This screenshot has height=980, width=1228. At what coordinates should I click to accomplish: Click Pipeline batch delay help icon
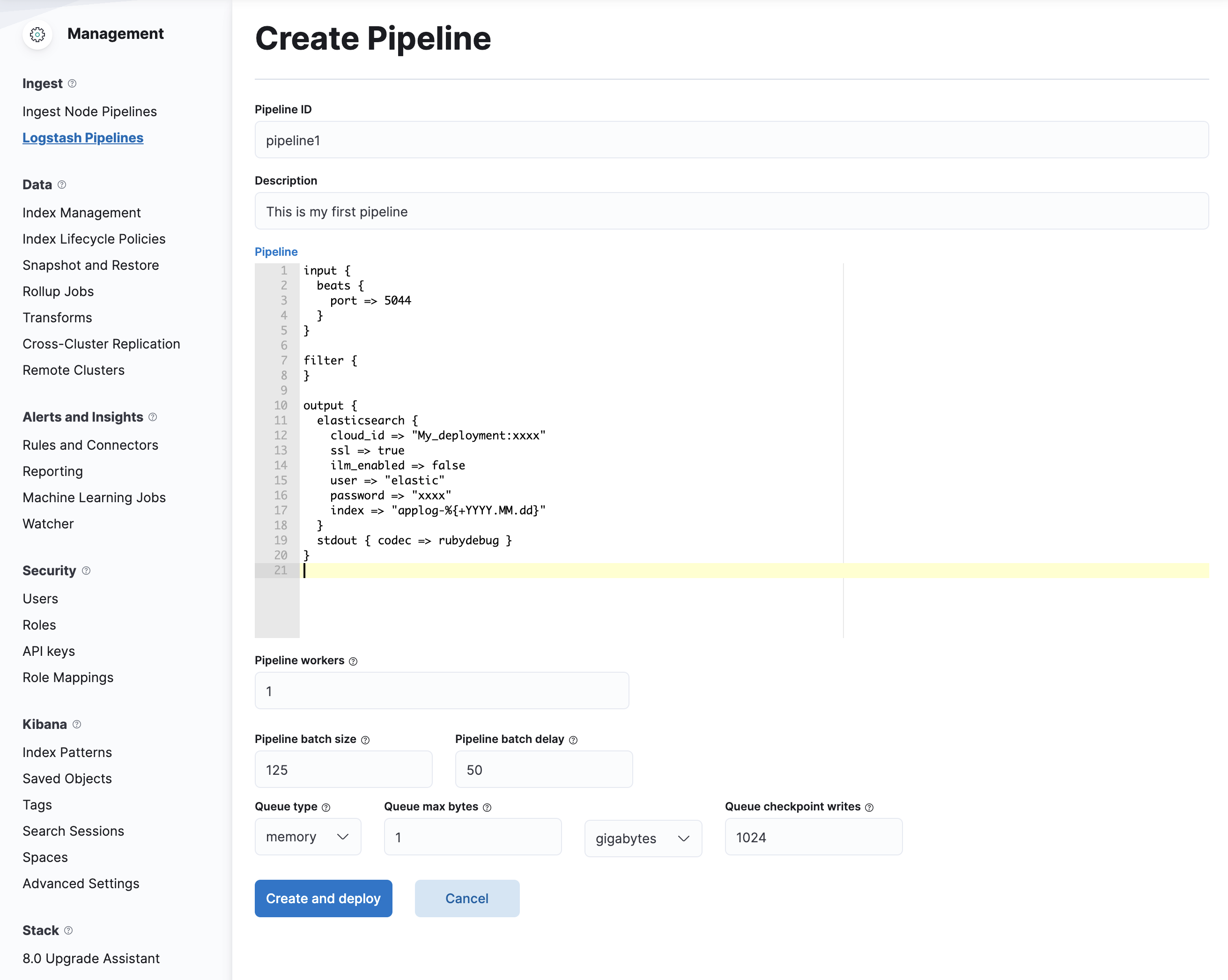pyautogui.click(x=574, y=740)
